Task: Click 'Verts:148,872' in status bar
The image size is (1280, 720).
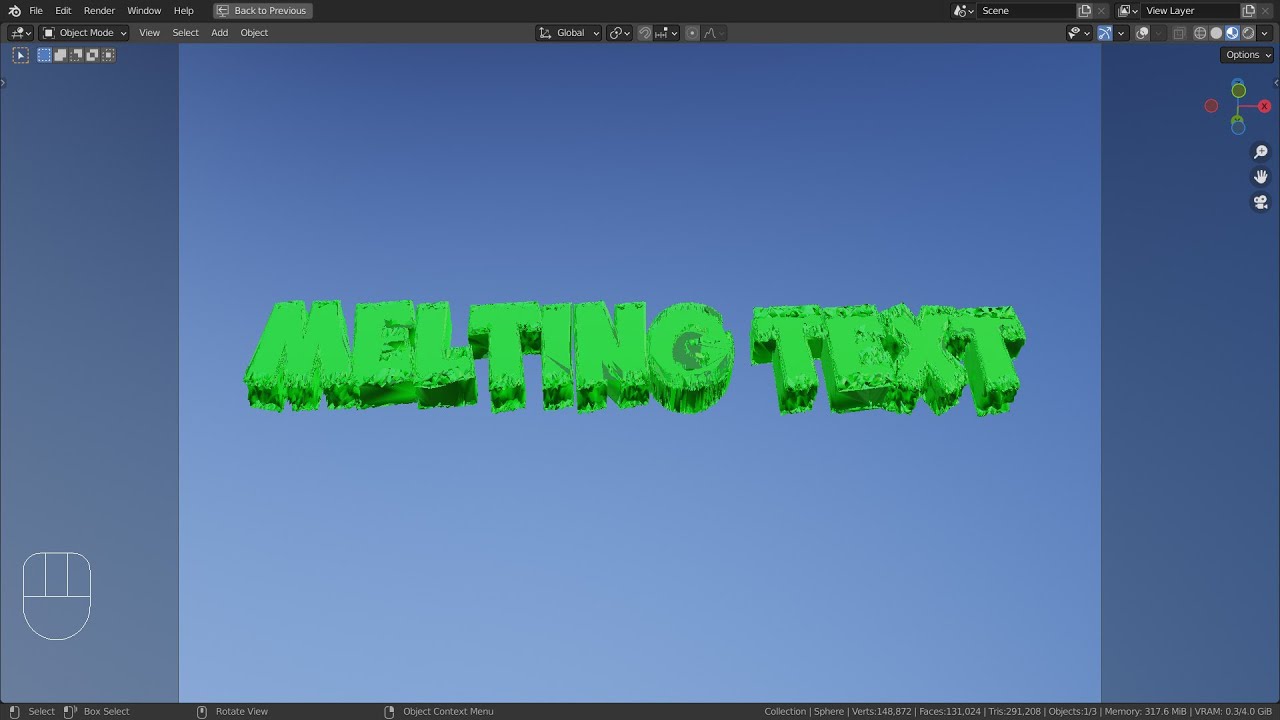Action: point(881,711)
